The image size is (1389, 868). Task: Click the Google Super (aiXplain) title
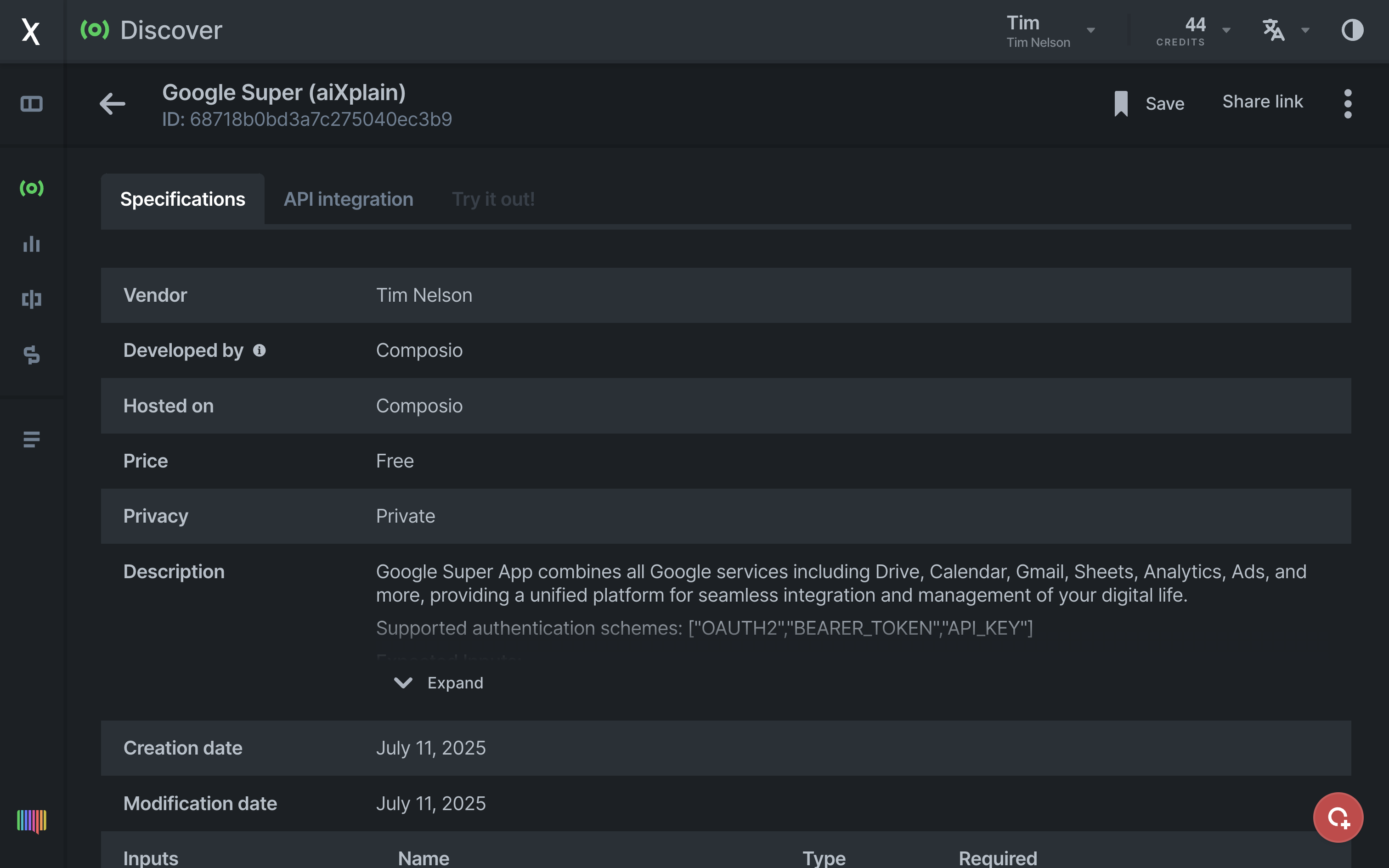[284, 92]
